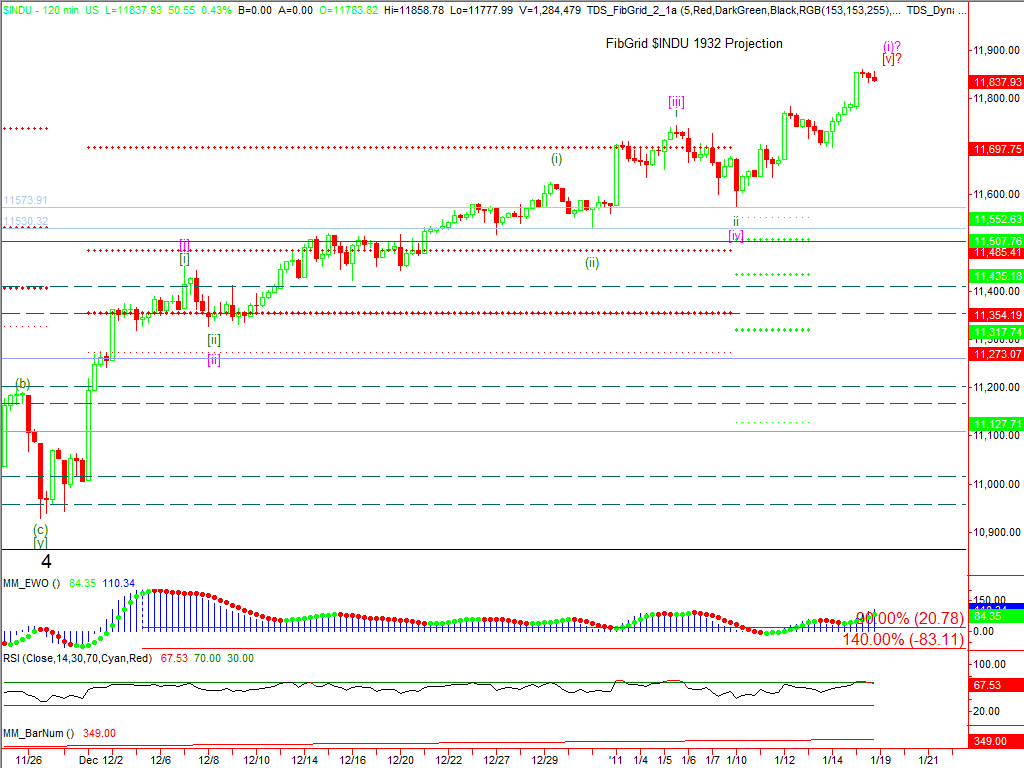This screenshot has width=1024, height=768.
Task: Click the green (b) wave label
Action: coord(22,384)
